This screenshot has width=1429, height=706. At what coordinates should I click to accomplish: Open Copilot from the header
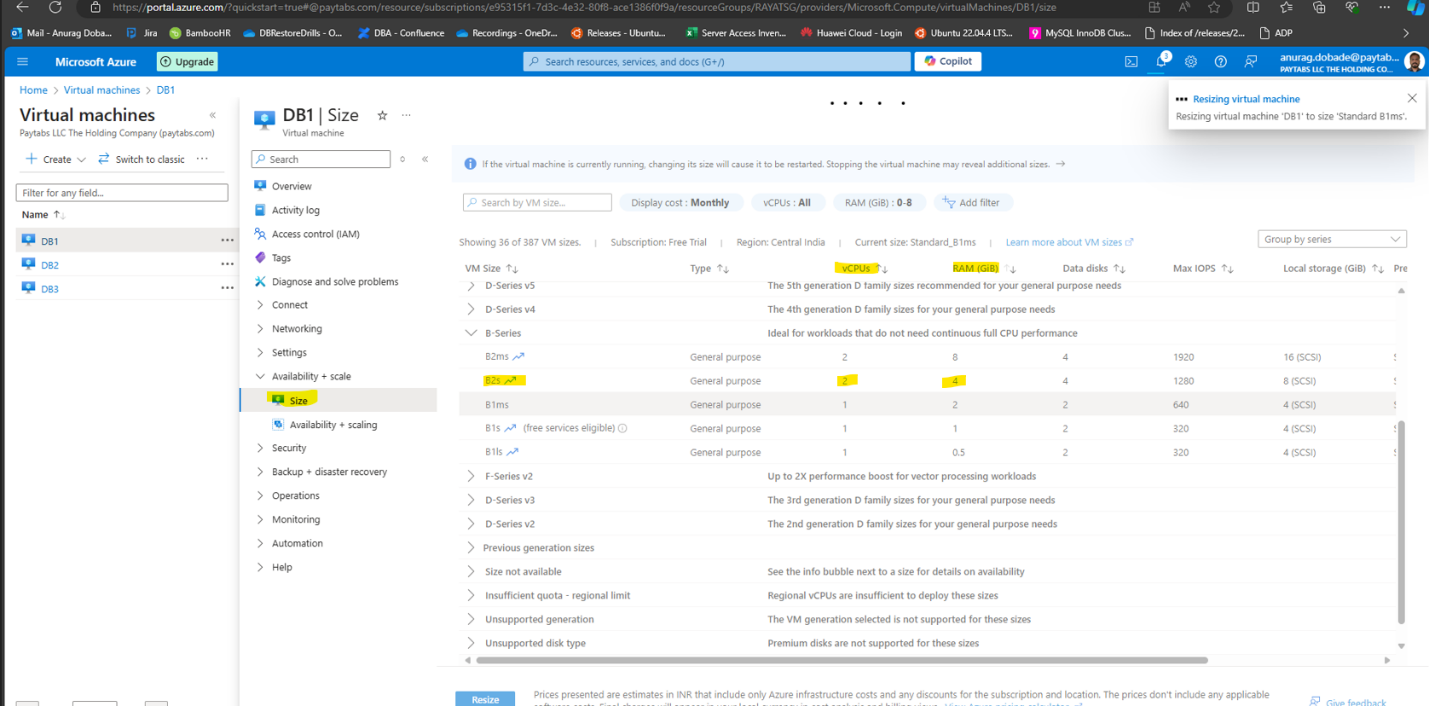pos(948,62)
